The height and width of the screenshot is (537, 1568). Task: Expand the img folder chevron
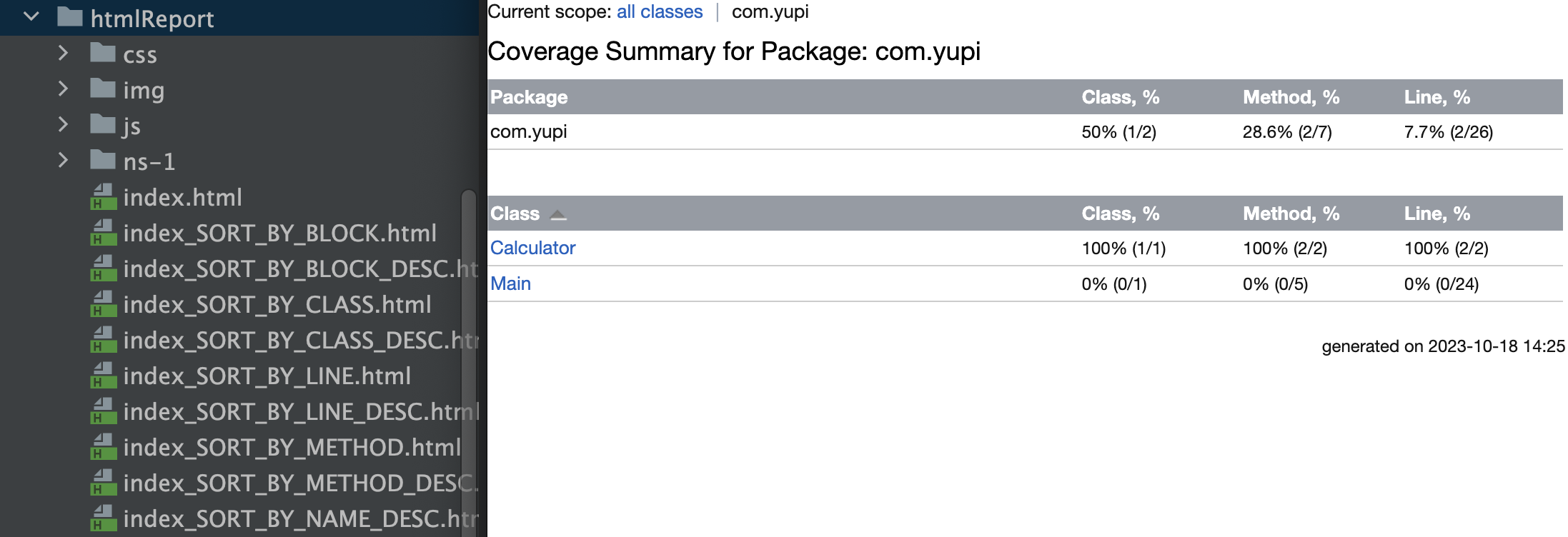[x=63, y=89]
